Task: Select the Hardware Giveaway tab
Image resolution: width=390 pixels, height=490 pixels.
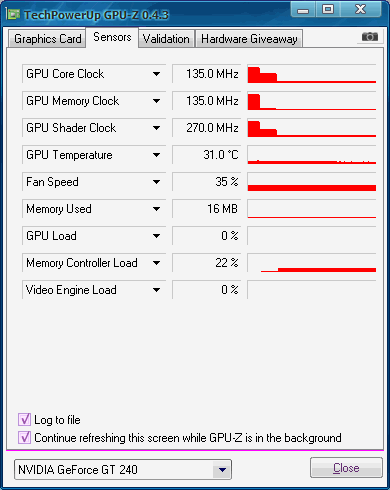Action: (249, 39)
